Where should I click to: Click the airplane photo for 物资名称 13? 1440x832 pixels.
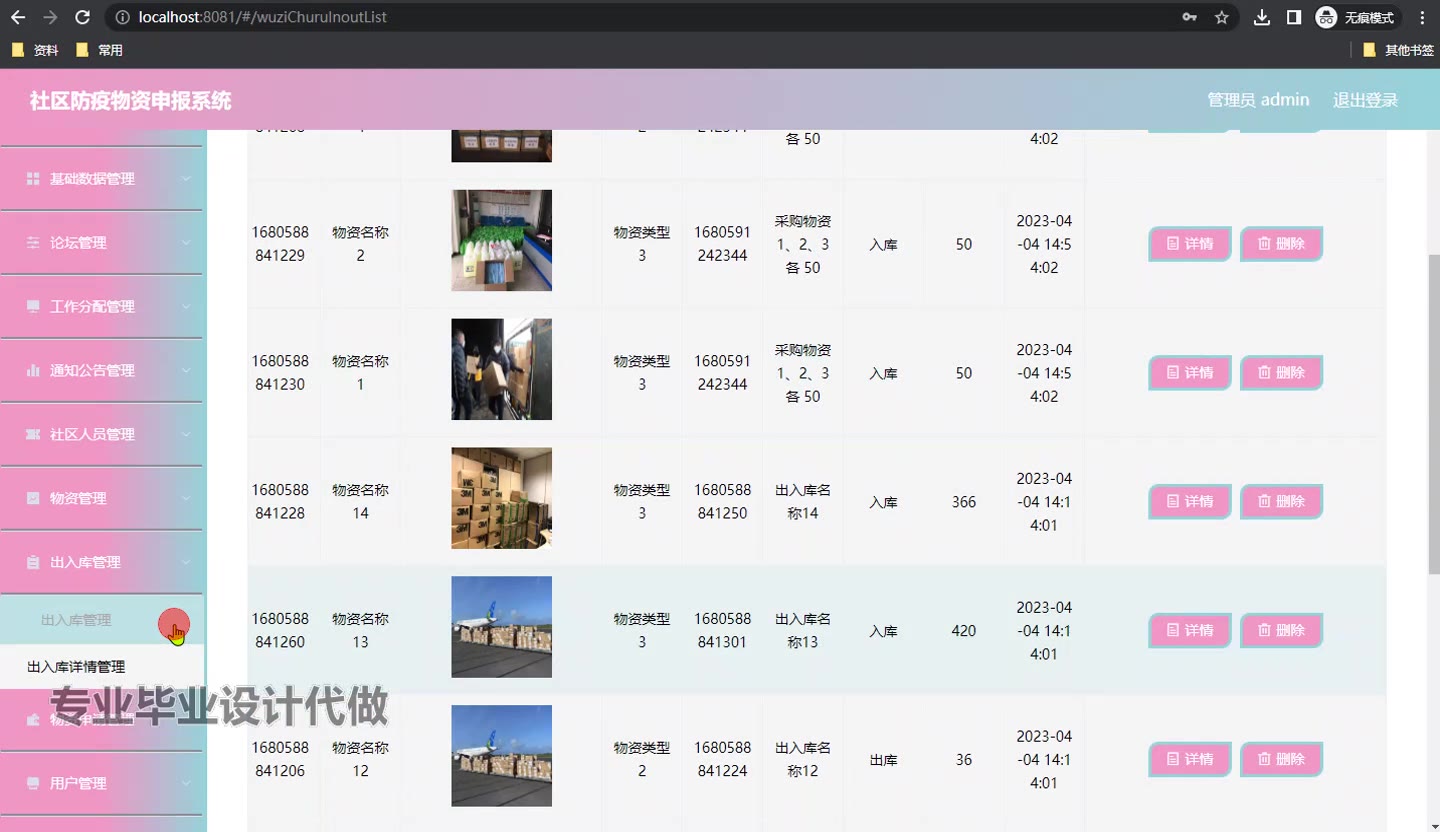click(x=501, y=627)
